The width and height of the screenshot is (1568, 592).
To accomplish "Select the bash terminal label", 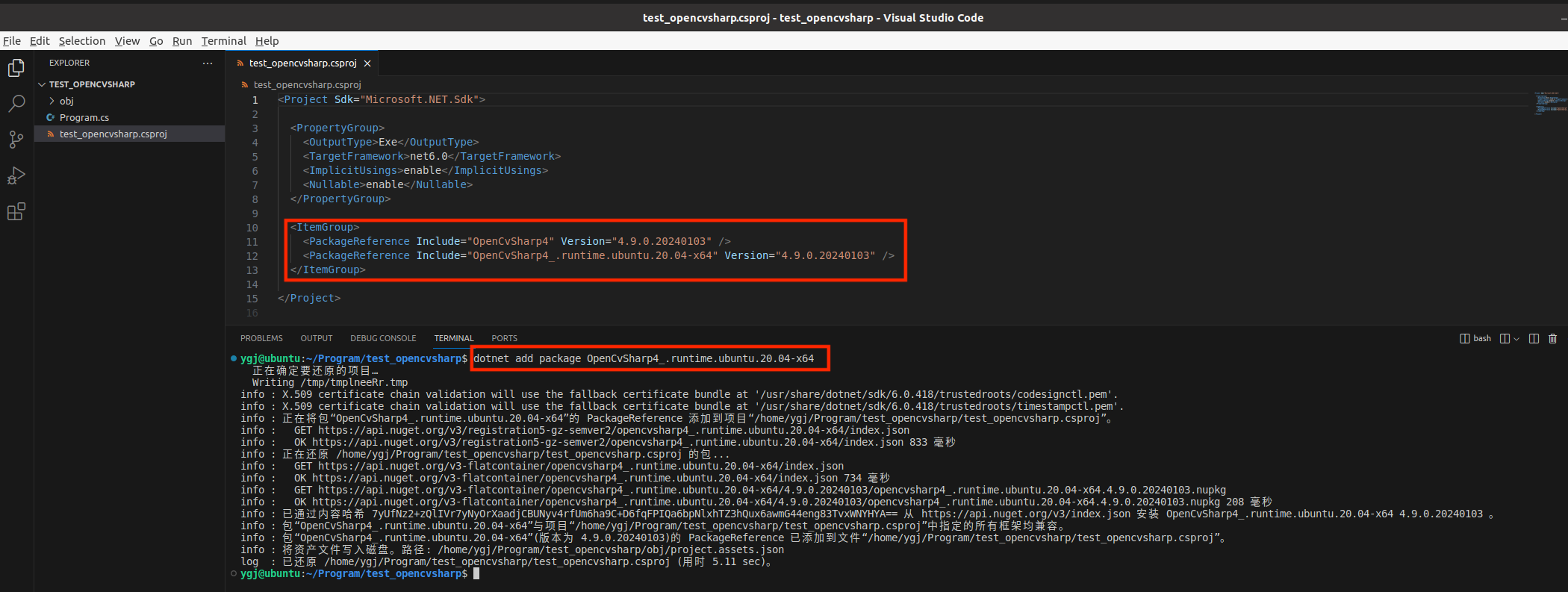I will (x=1482, y=339).
